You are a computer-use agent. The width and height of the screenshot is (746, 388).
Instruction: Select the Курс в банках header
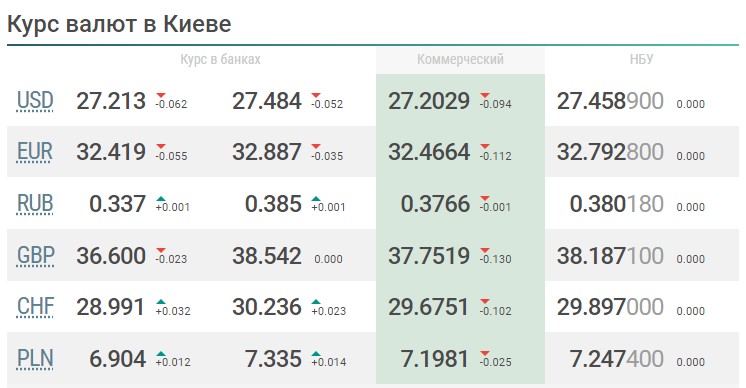tap(220, 59)
